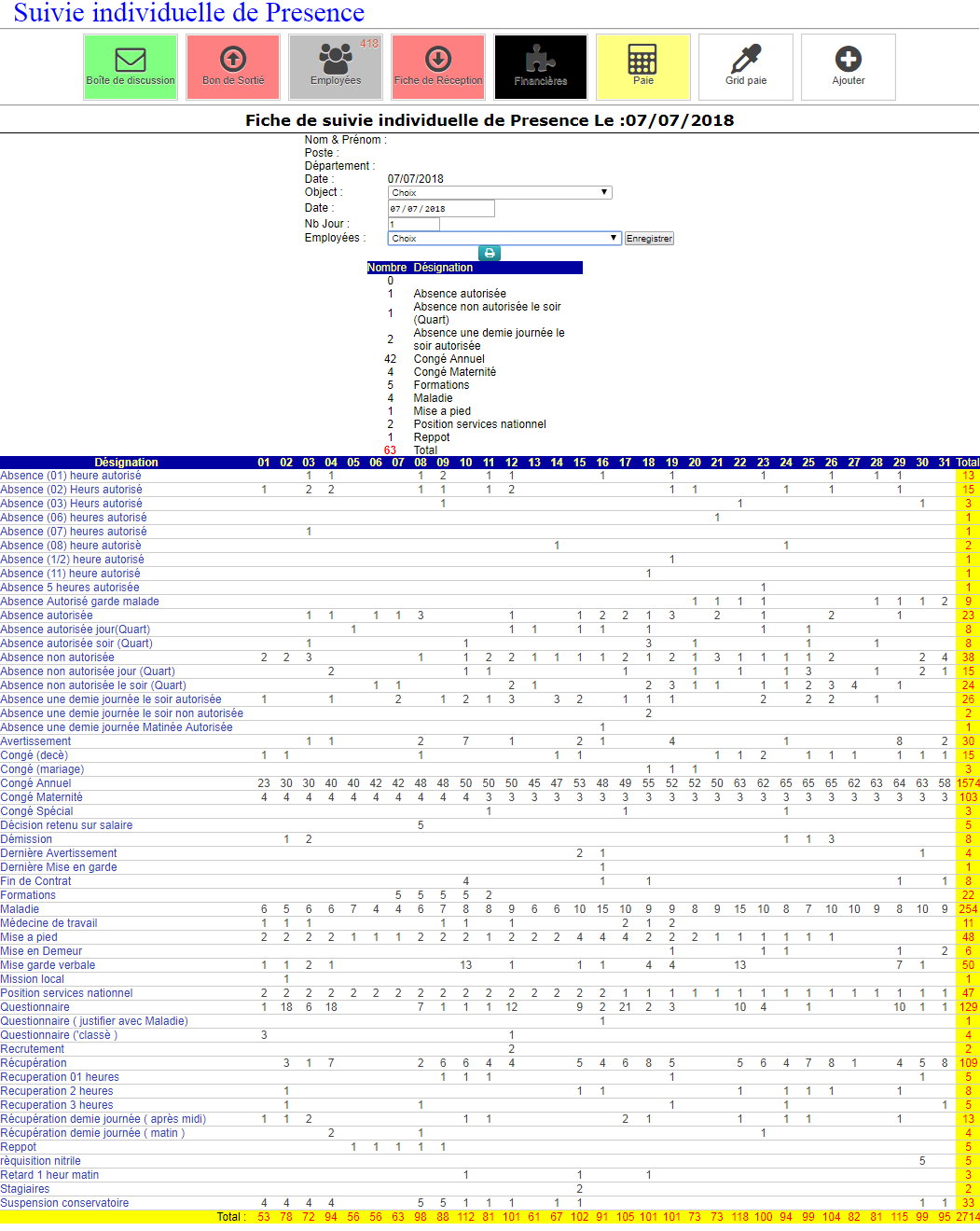The width and height of the screenshot is (980, 1231).
Task: Open Questionnaire ( justifier avec Maladie) link
Action: 94,1021
